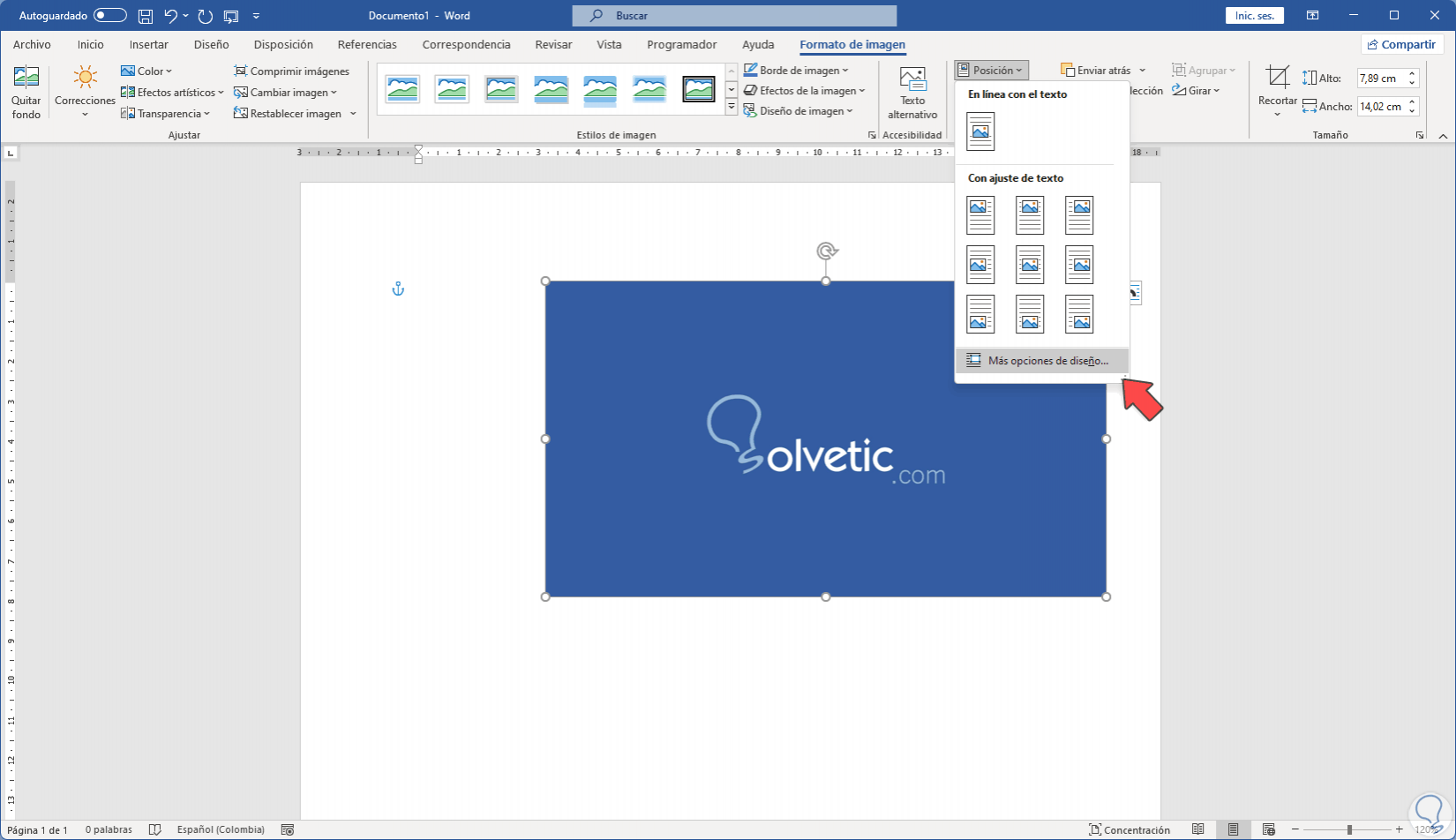Screen dimensions: 1456x840
Task: Undo the last action
Action: click(170, 16)
